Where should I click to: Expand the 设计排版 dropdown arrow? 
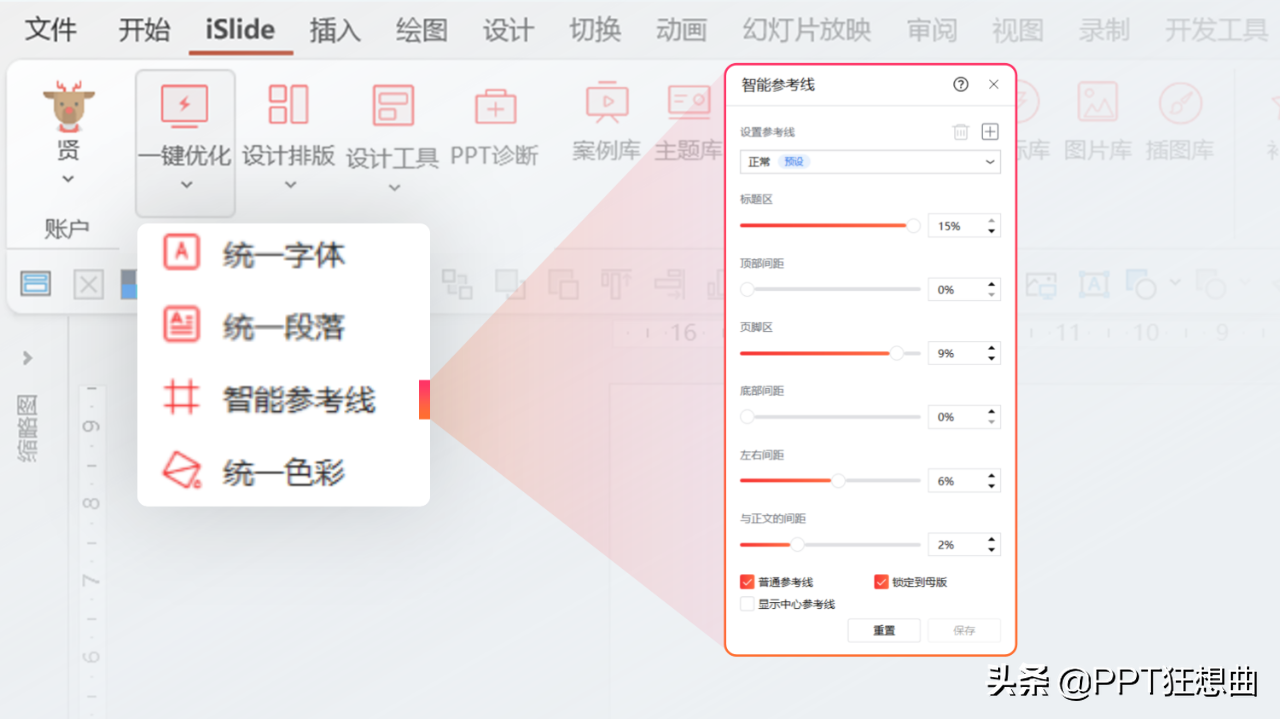point(290,184)
